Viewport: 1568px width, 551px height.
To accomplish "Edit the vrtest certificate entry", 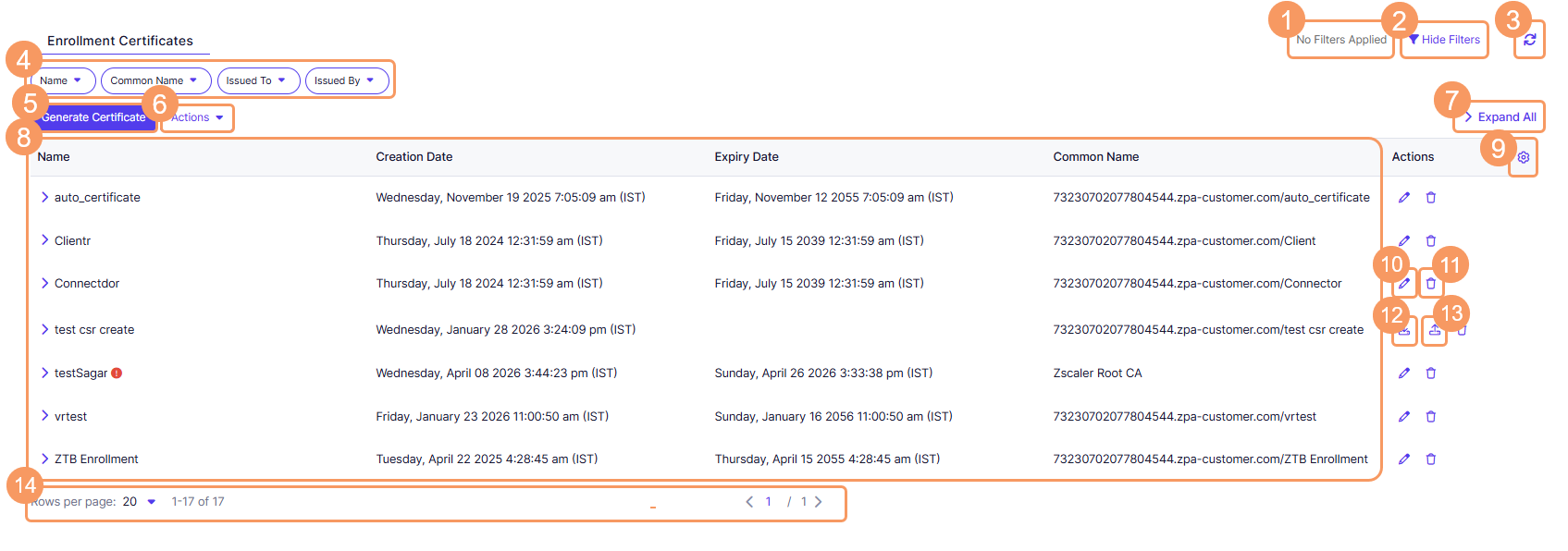I will (1404, 417).
